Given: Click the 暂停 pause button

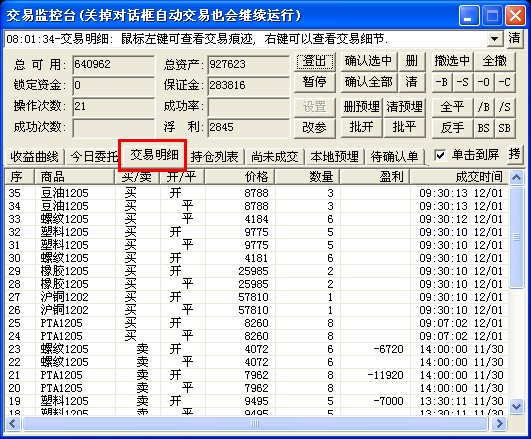Looking at the screenshot, I should point(315,82).
